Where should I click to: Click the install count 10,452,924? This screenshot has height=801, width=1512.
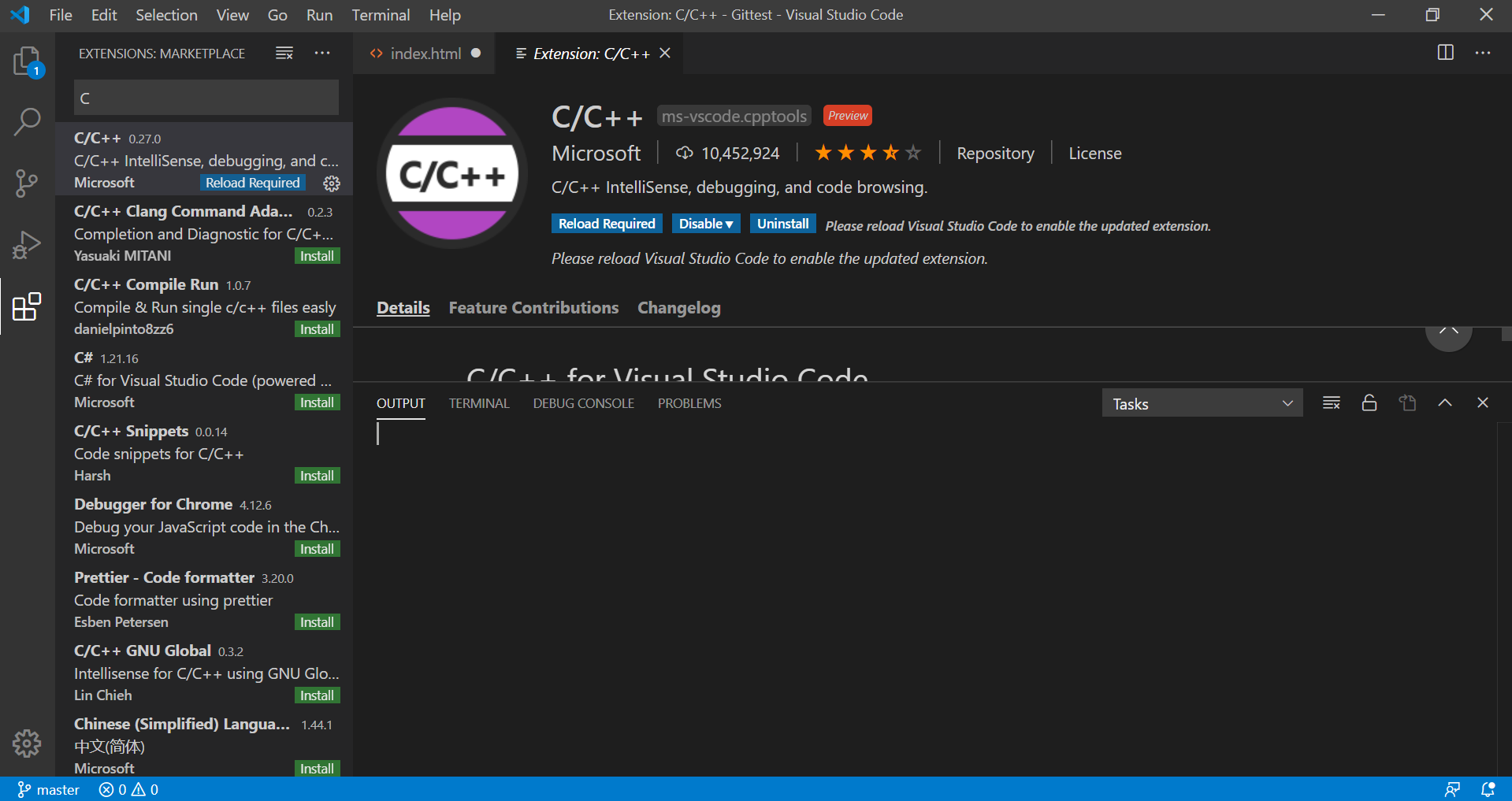[727, 154]
